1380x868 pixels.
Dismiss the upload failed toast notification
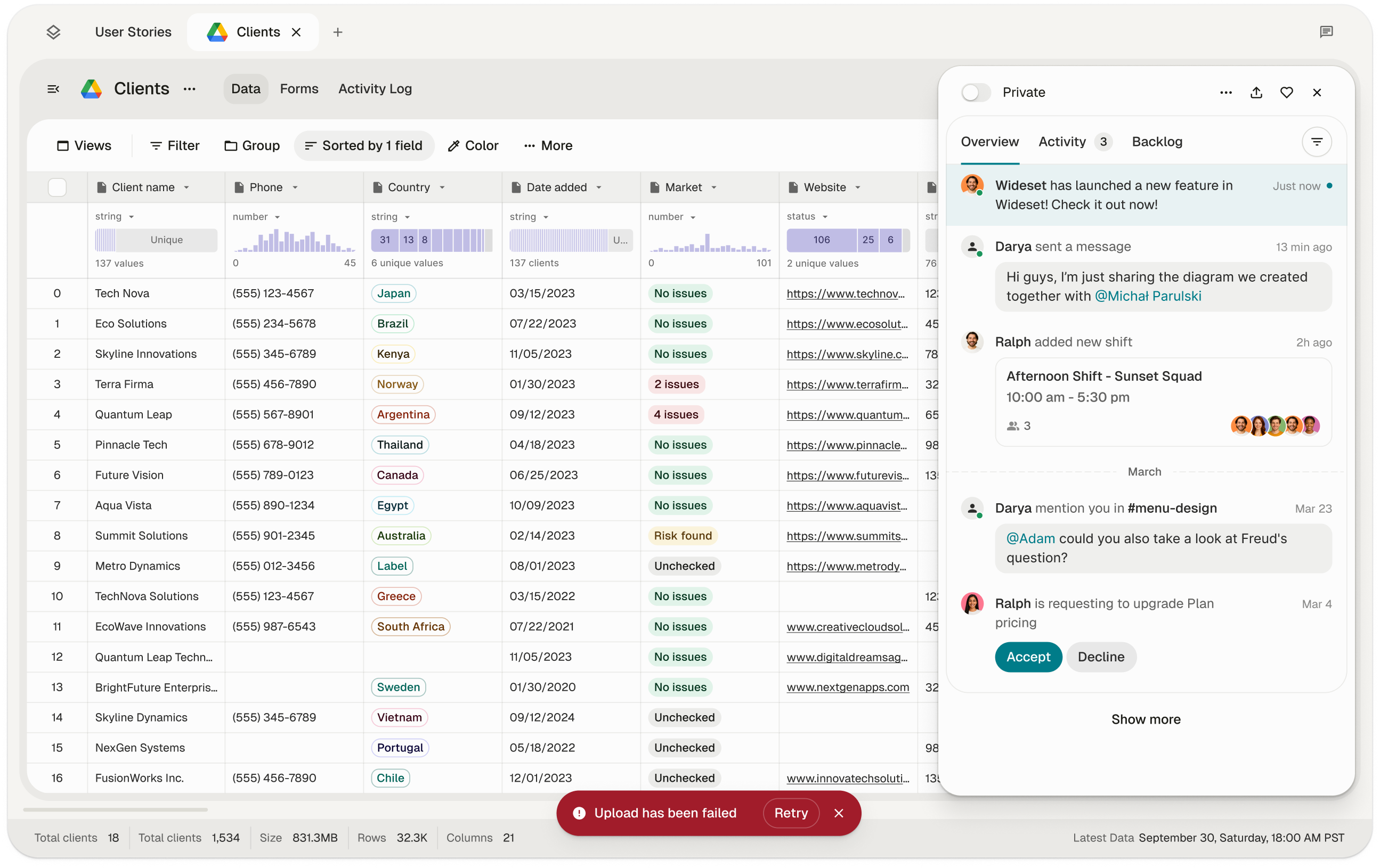click(839, 813)
